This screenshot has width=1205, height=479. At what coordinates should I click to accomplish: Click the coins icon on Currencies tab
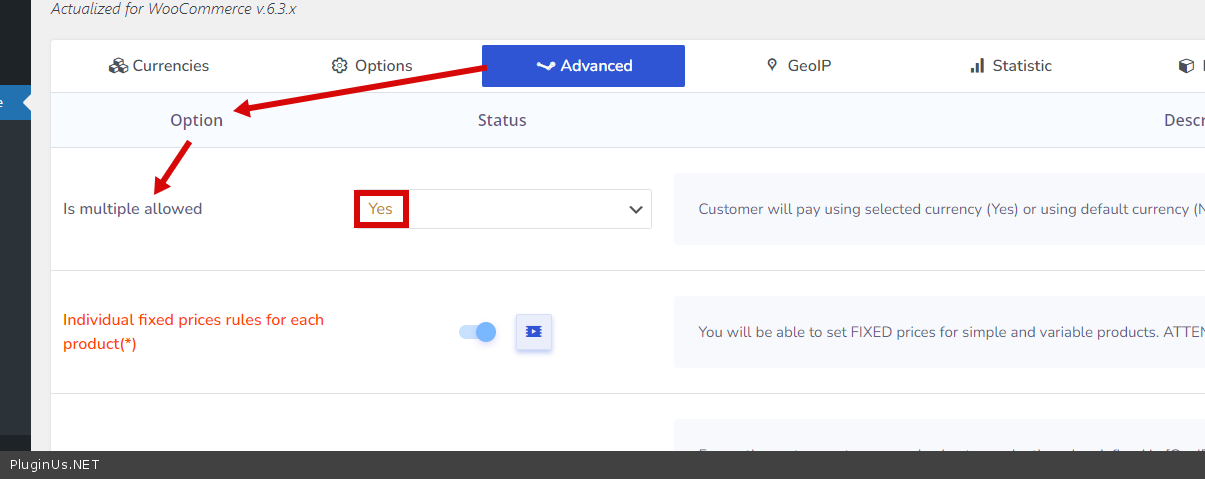[119, 66]
